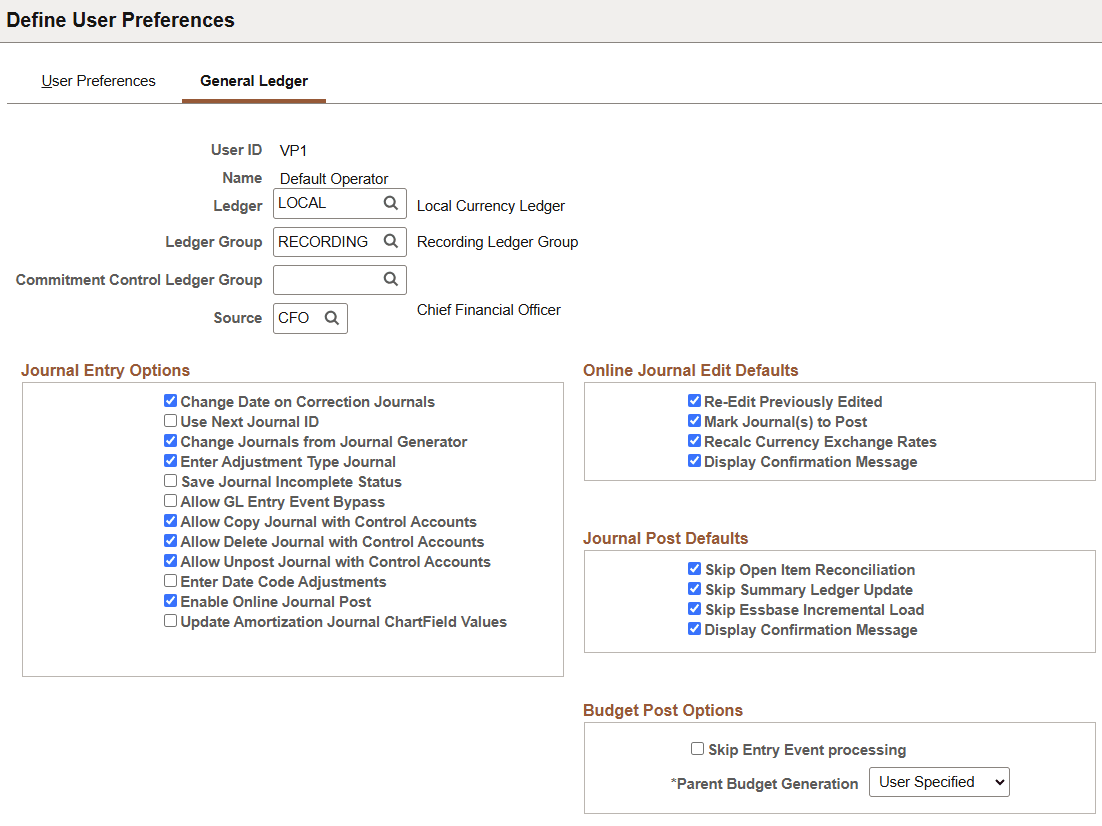This screenshot has height=826, width=1102.
Task: Switch to the User Preferences tab
Action: pos(98,80)
